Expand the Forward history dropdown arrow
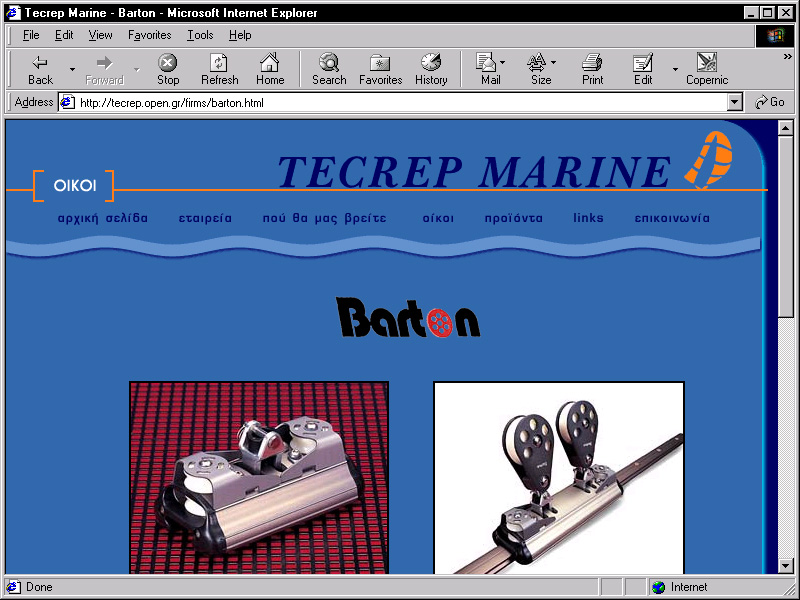 click(x=137, y=69)
